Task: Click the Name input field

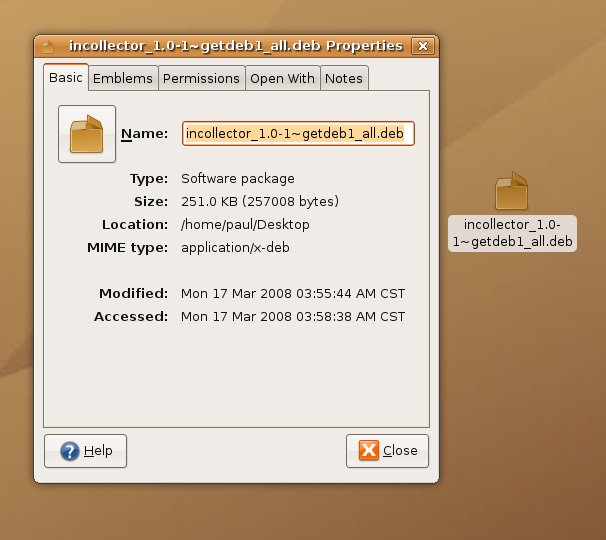Action: (x=298, y=134)
